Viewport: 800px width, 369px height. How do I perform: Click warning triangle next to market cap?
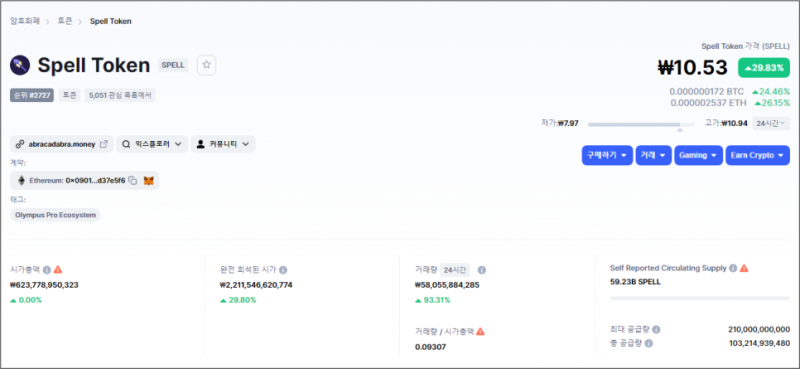coord(58,269)
